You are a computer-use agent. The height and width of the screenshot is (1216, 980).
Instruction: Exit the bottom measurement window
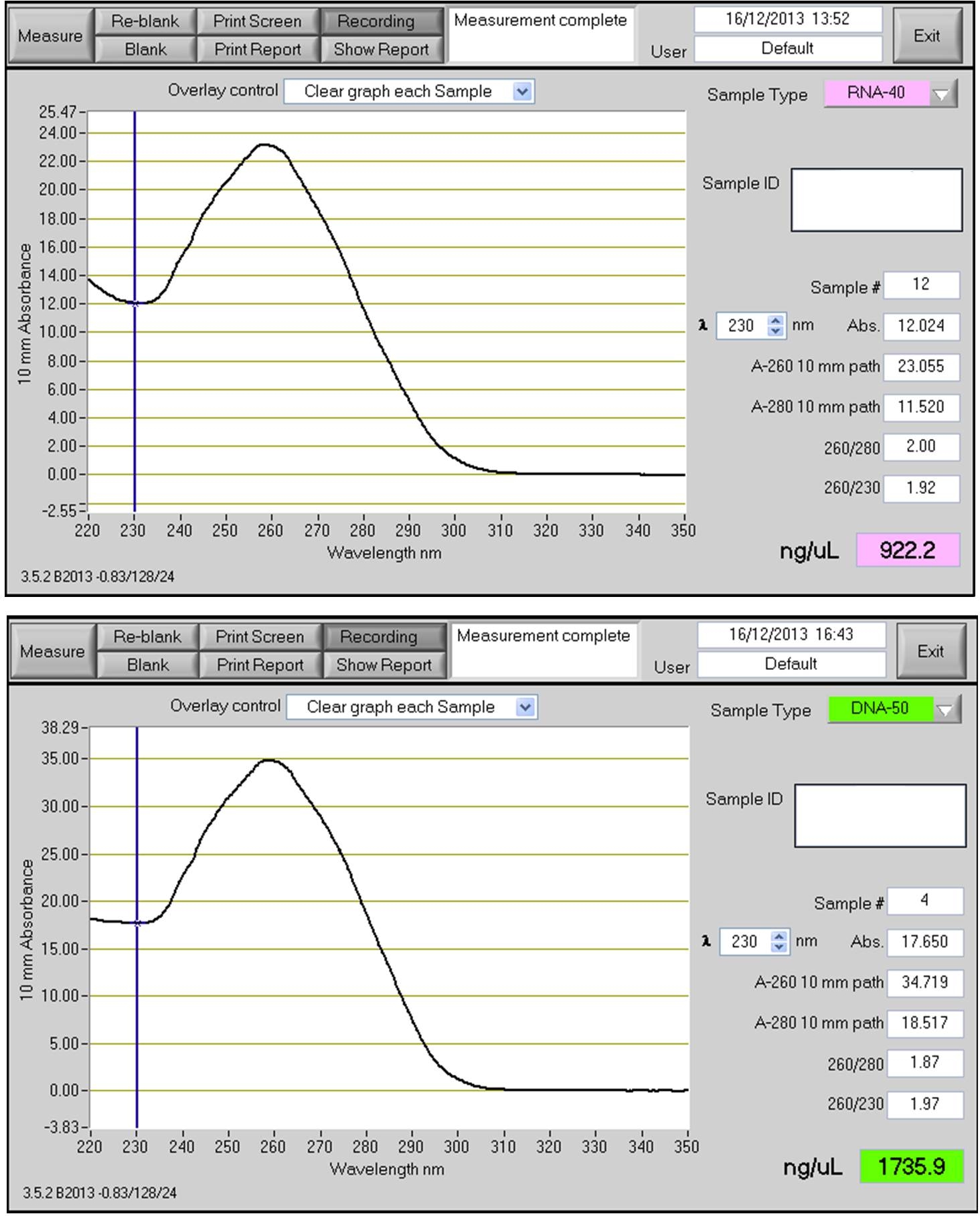point(930,651)
